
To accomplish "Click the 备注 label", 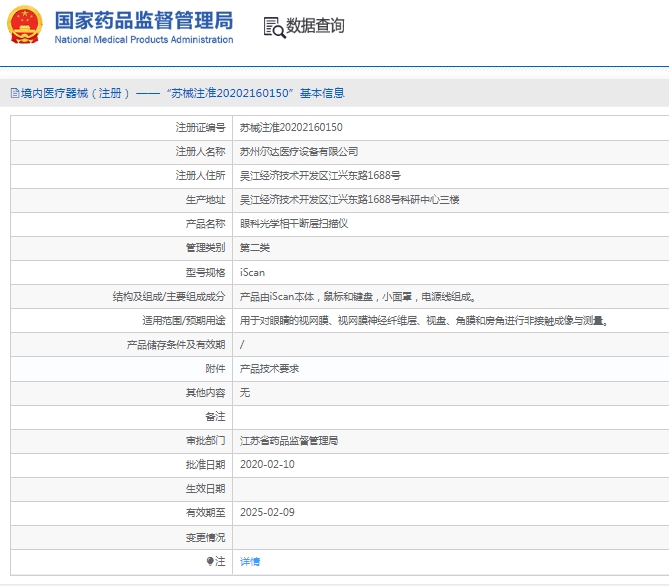I will point(215,416).
